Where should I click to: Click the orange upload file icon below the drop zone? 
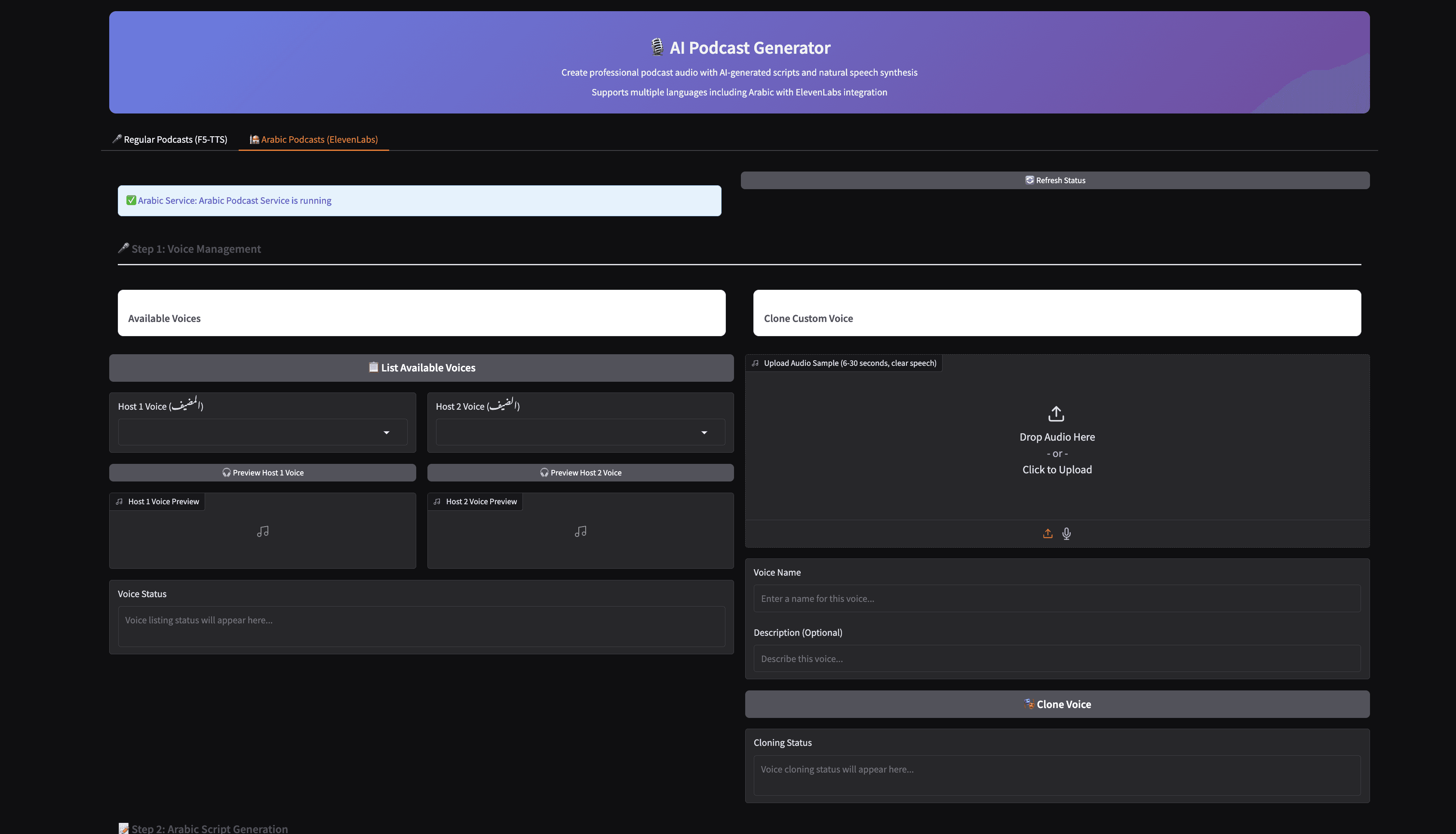1047,533
